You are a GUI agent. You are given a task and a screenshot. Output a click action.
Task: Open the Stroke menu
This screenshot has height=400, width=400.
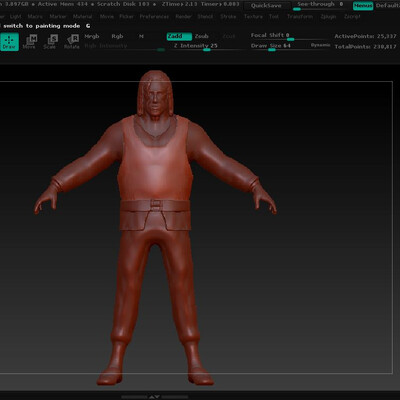tap(228, 16)
